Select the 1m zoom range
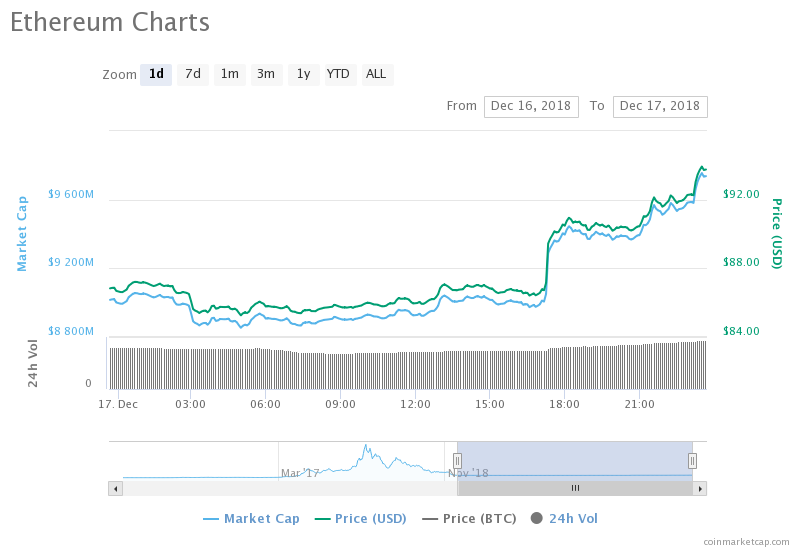 230,74
